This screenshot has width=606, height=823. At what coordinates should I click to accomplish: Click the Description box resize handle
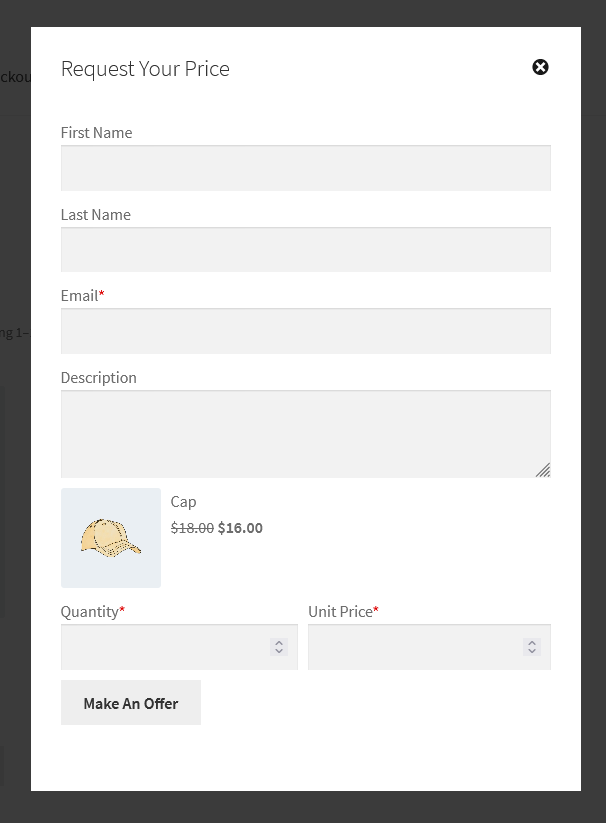pyautogui.click(x=543, y=470)
